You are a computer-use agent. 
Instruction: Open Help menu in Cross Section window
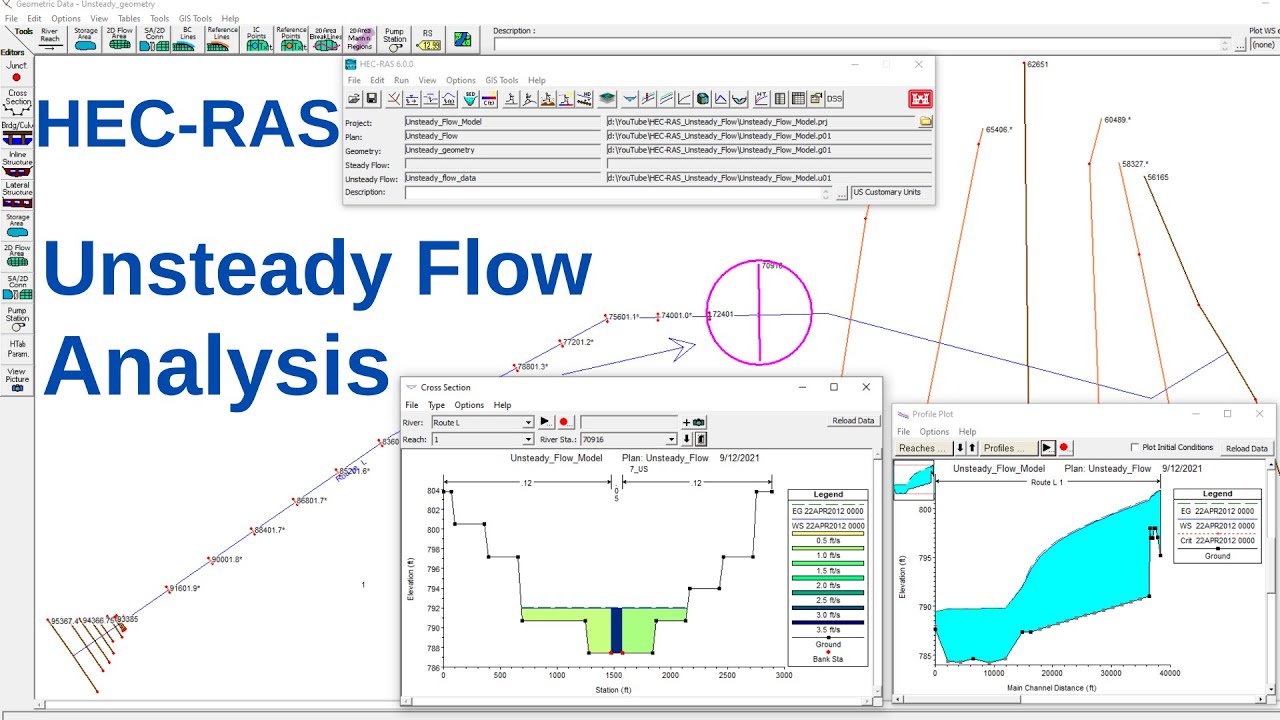tap(502, 405)
